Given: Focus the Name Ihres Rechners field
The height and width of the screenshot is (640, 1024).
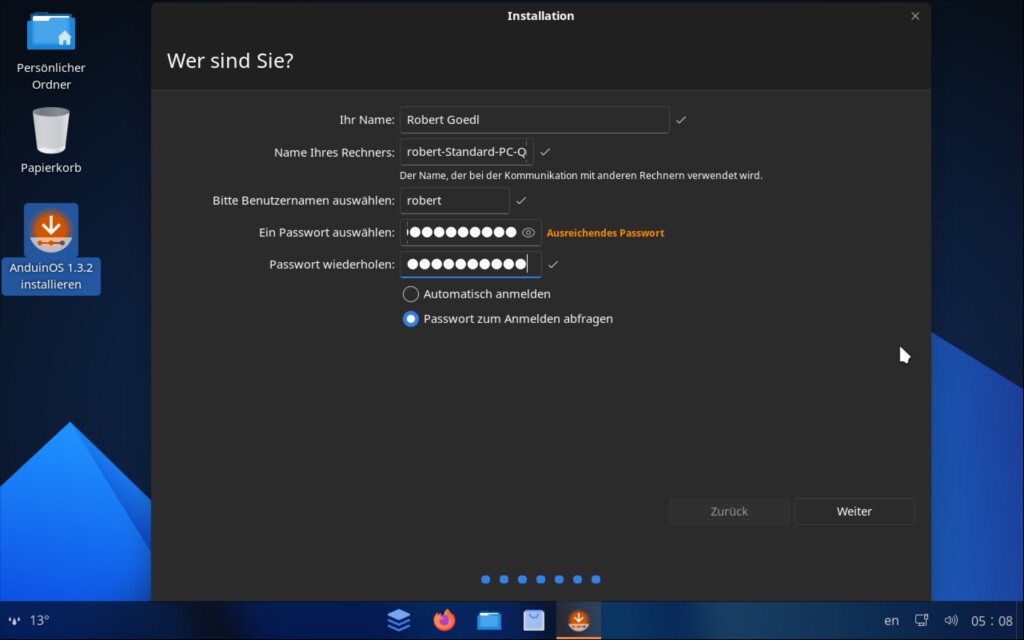Looking at the screenshot, I should (x=466, y=152).
